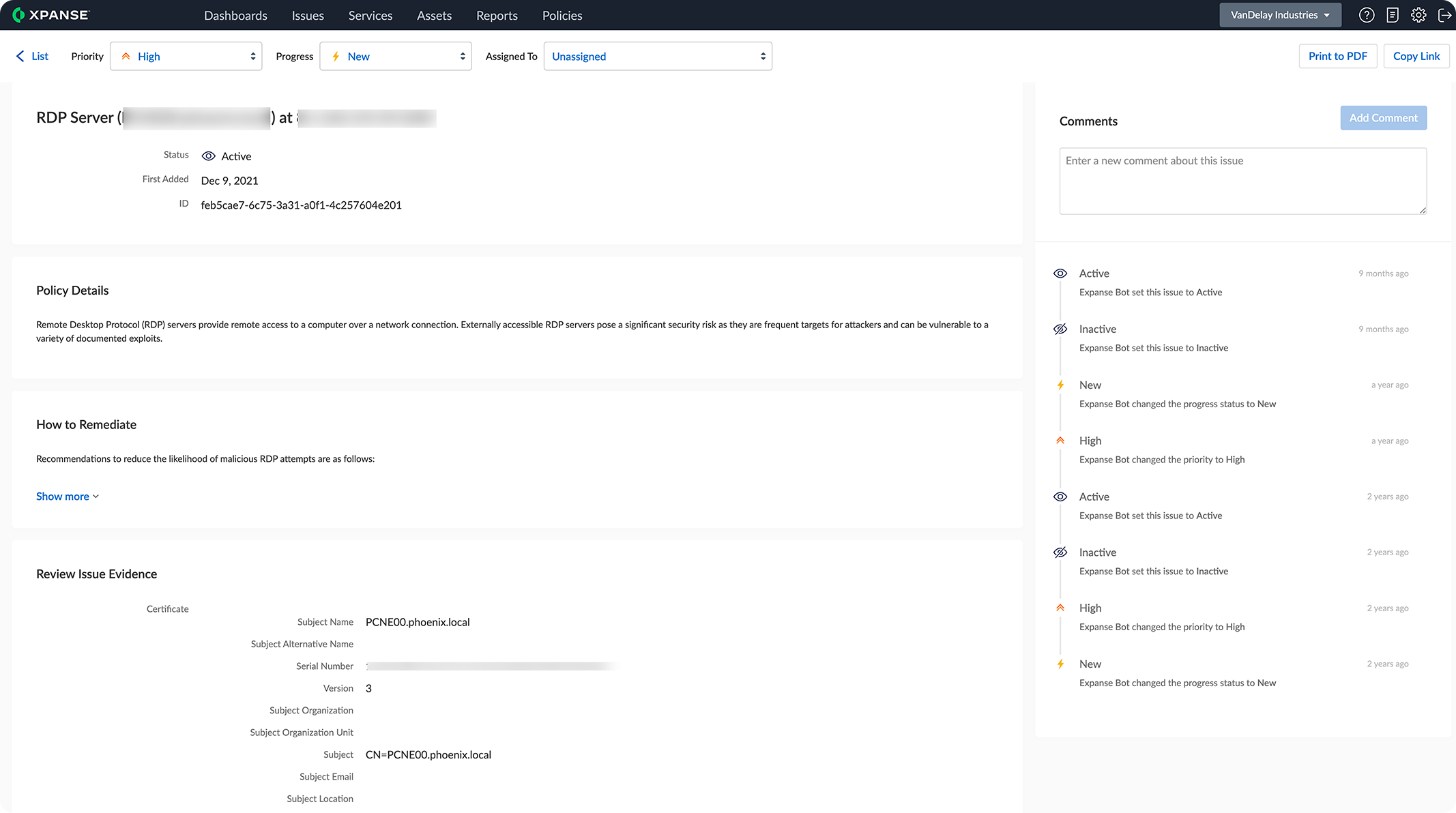The width and height of the screenshot is (1456, 813).
Task: Open the Assigned To Unassigned dropdown
Action: (657, 57)
